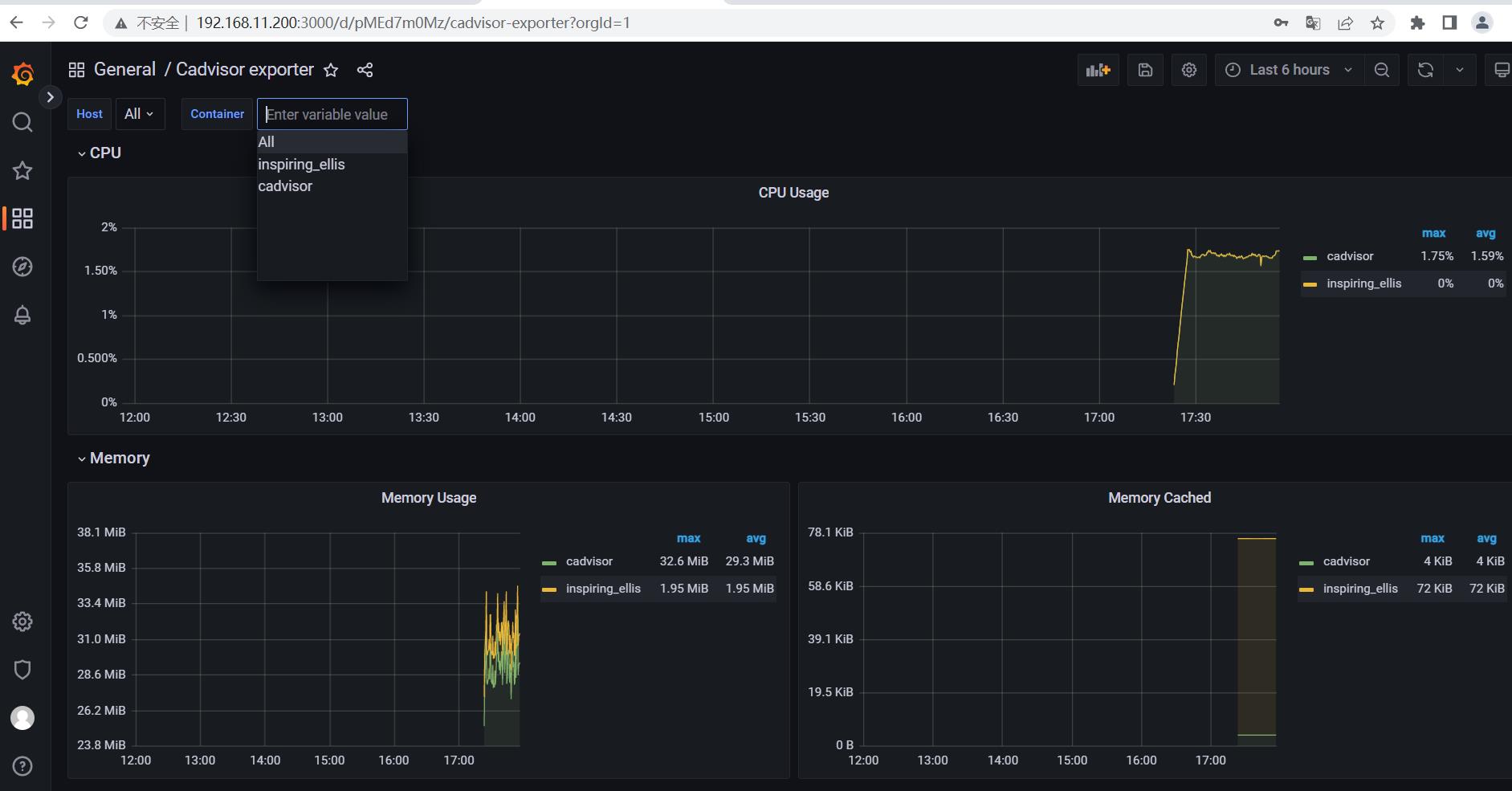The height and width of the screenshot is (791, 1512).
Task: Collapse the CPU row
Action: [x=100, y=153]
